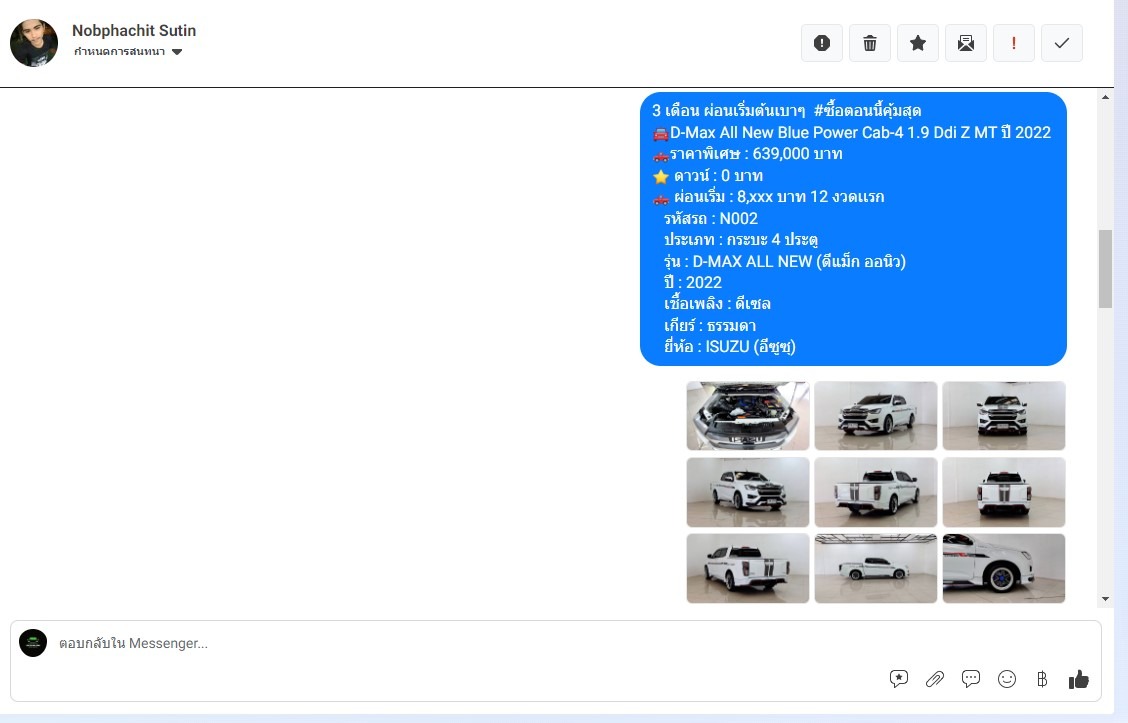Open the front-right angle truck photo

point(747,492)
